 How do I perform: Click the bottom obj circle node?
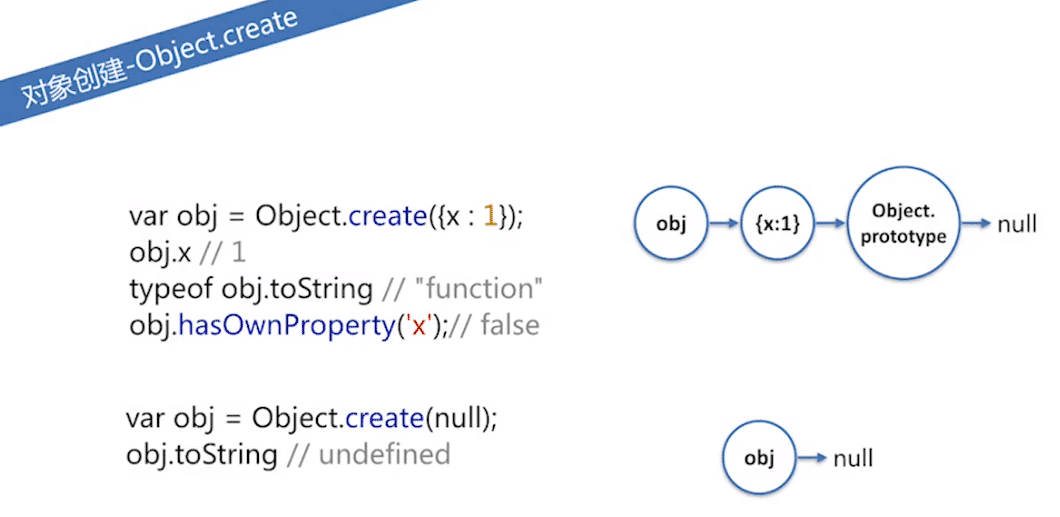point(760,459)
